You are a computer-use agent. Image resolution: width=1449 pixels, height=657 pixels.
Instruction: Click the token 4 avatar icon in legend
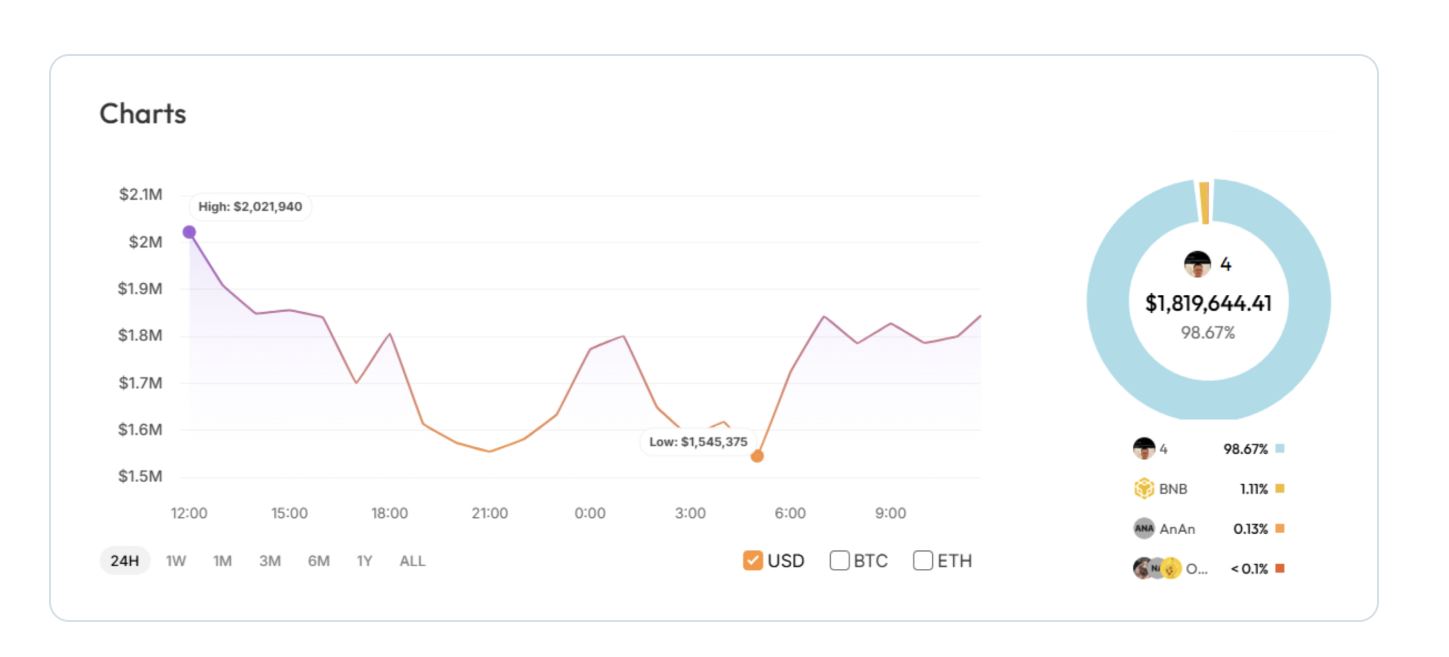1144,449
